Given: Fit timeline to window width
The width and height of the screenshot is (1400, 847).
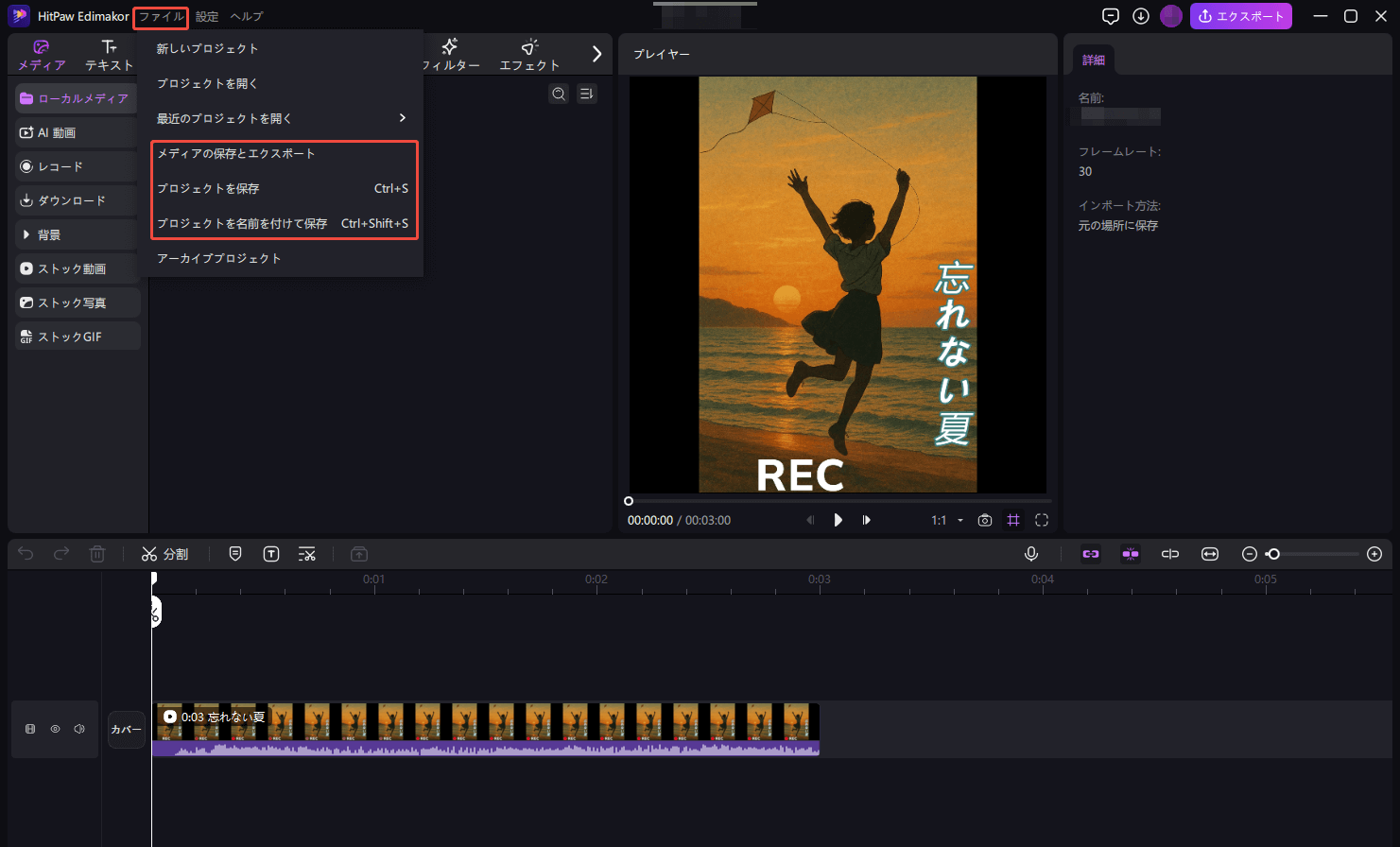Looking at the screenshot, I should (x=1210, y=554).
